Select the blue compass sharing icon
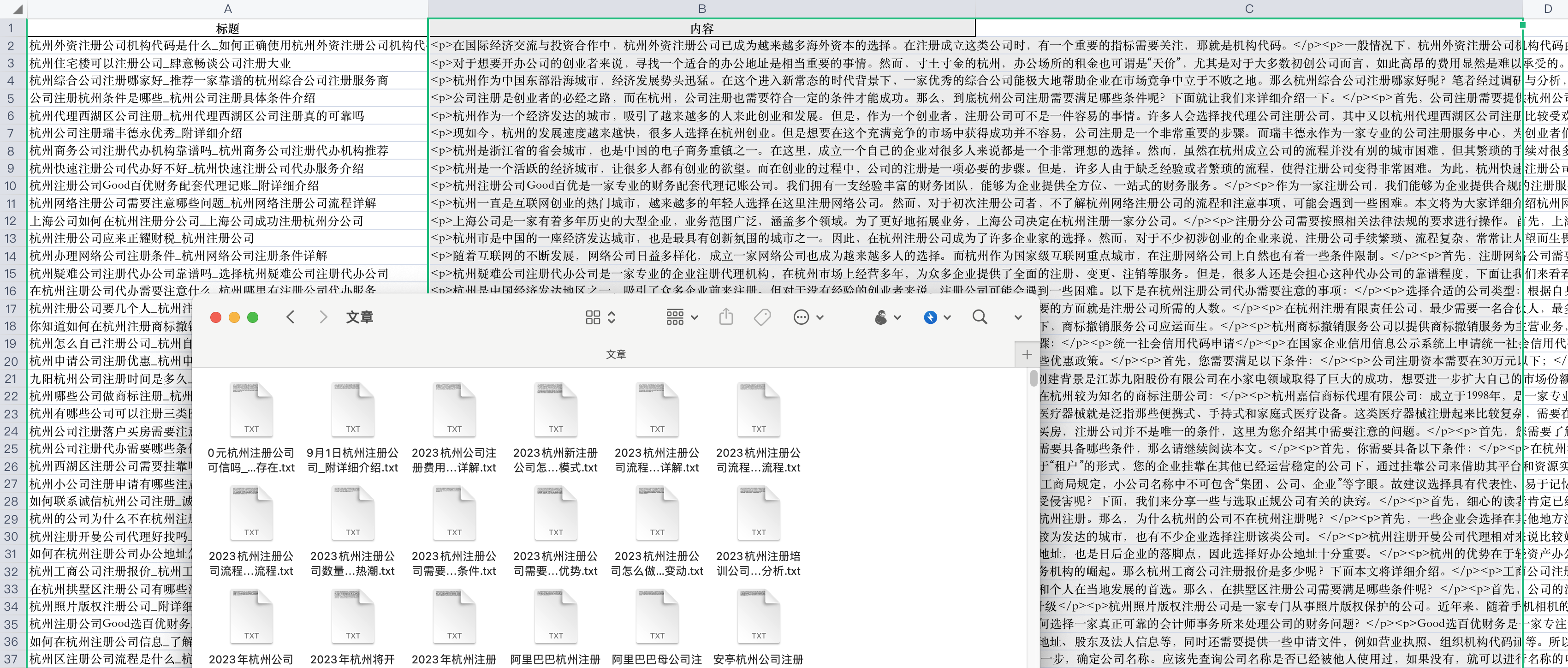 pos(931,316)
